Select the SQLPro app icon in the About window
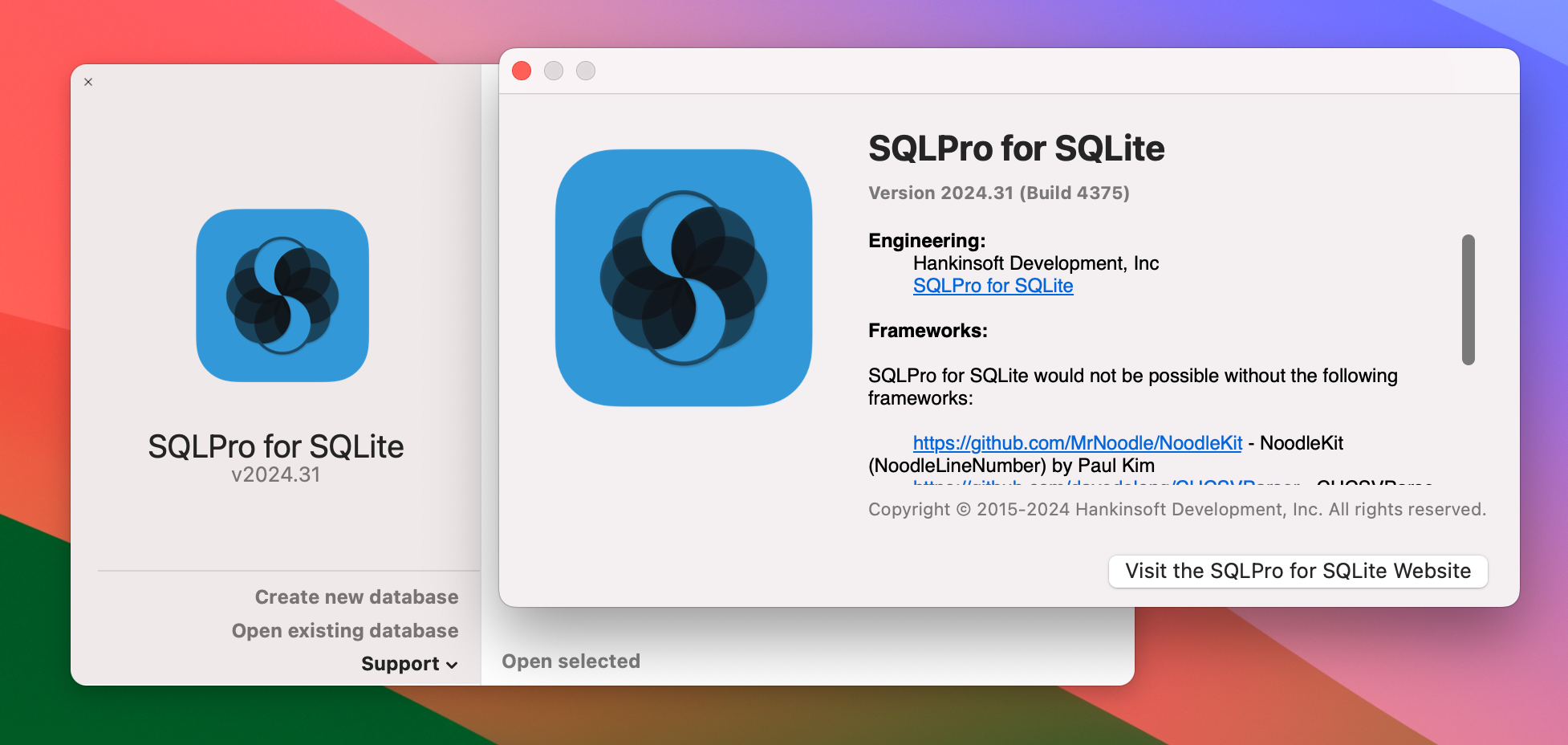The height and width of the screenshot is (745, 1568). [684, 276]
